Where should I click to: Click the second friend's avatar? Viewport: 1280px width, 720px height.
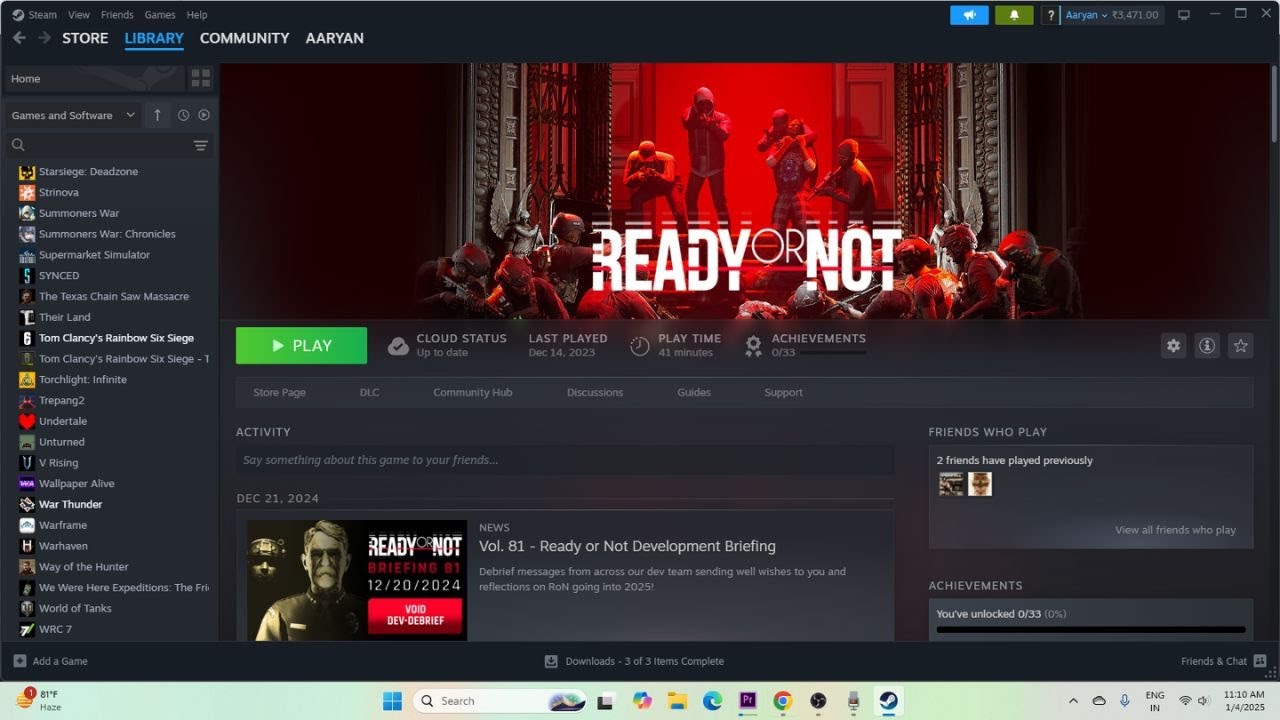coord(980,484)
